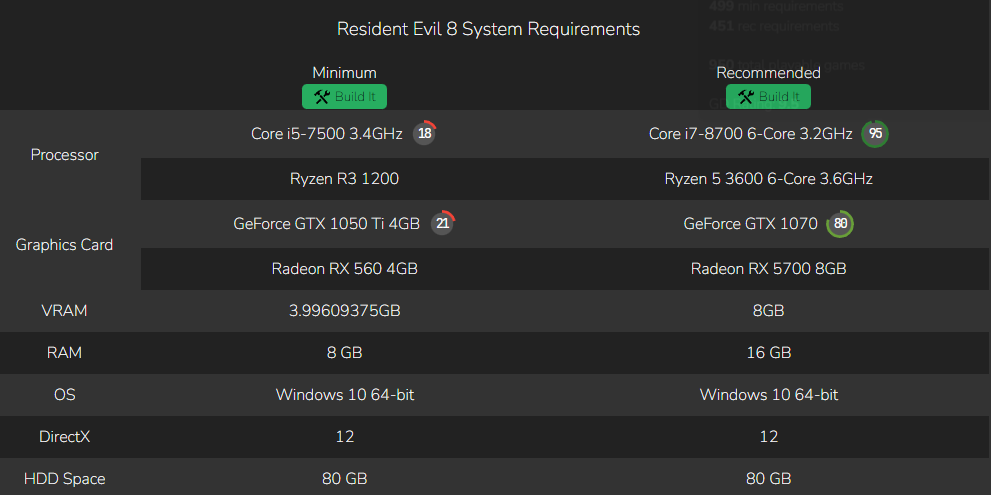Open GeForce GTX 1070 graphics card link
The image size is (991, 495).
(x=751, y=224)
